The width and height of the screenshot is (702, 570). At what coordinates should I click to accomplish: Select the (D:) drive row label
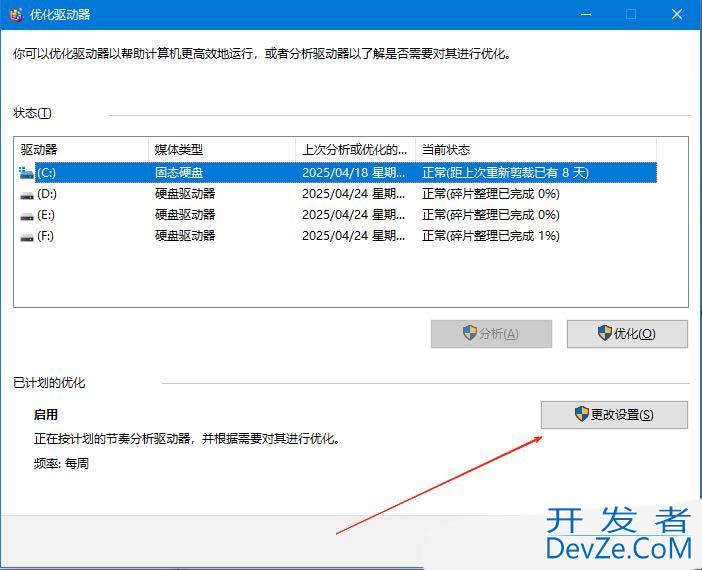pos(47,194)
